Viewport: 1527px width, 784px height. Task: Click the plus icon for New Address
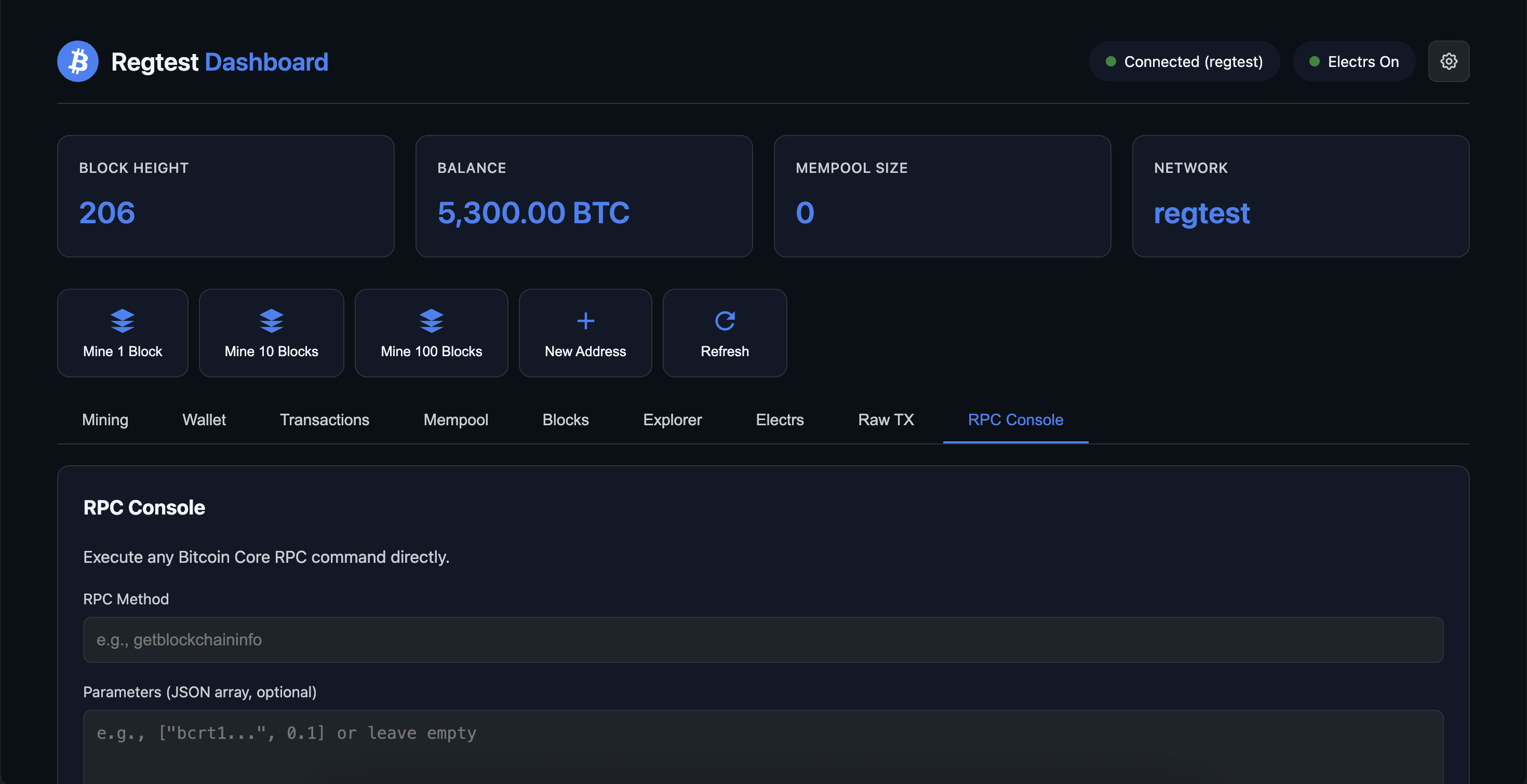click(585, 320)
